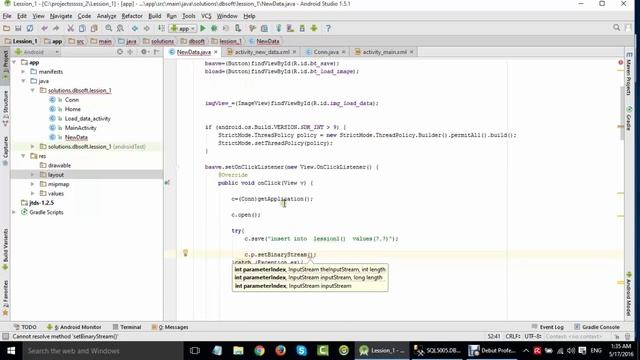Image resolution: width=640 pixels, height=360 pixels.
Task: Close the NewData.java tab
Action: point(216,52)
